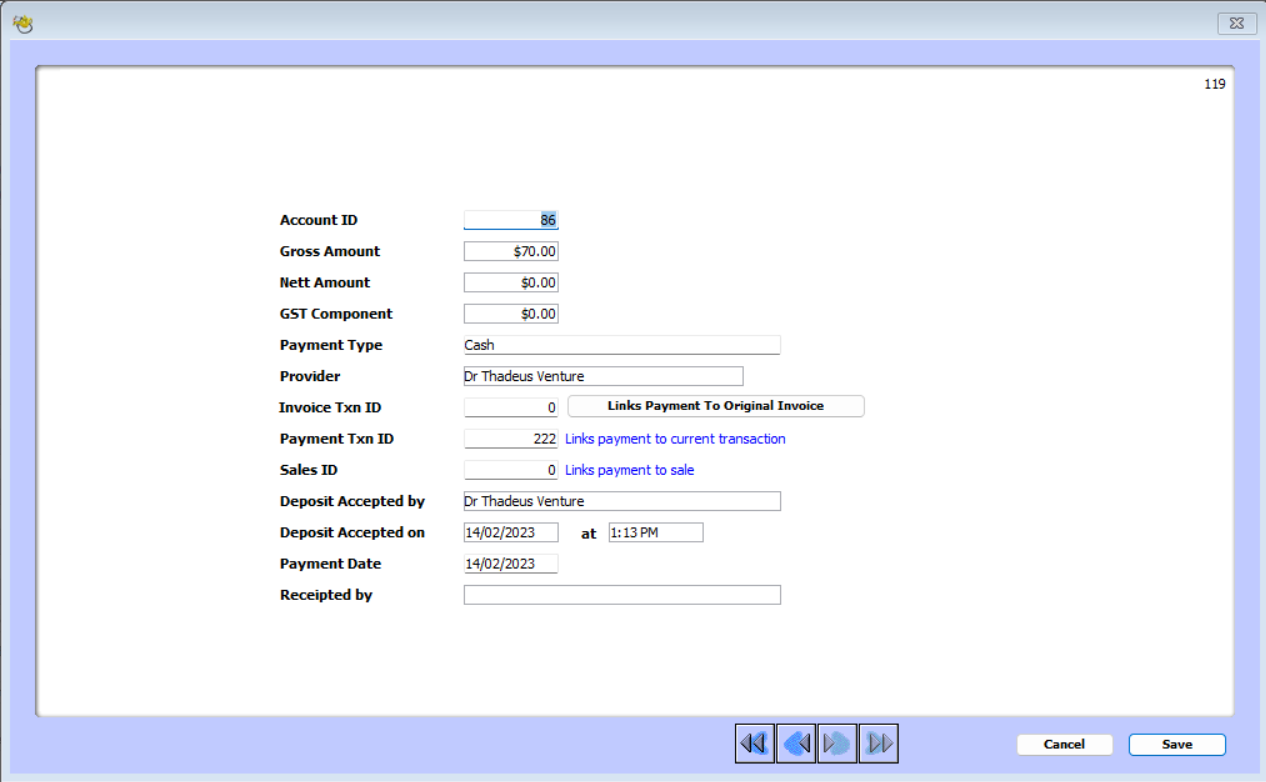Click inside the Account ID field
Viewport: 1266px width, 782px height.
(x=511, y=219)
